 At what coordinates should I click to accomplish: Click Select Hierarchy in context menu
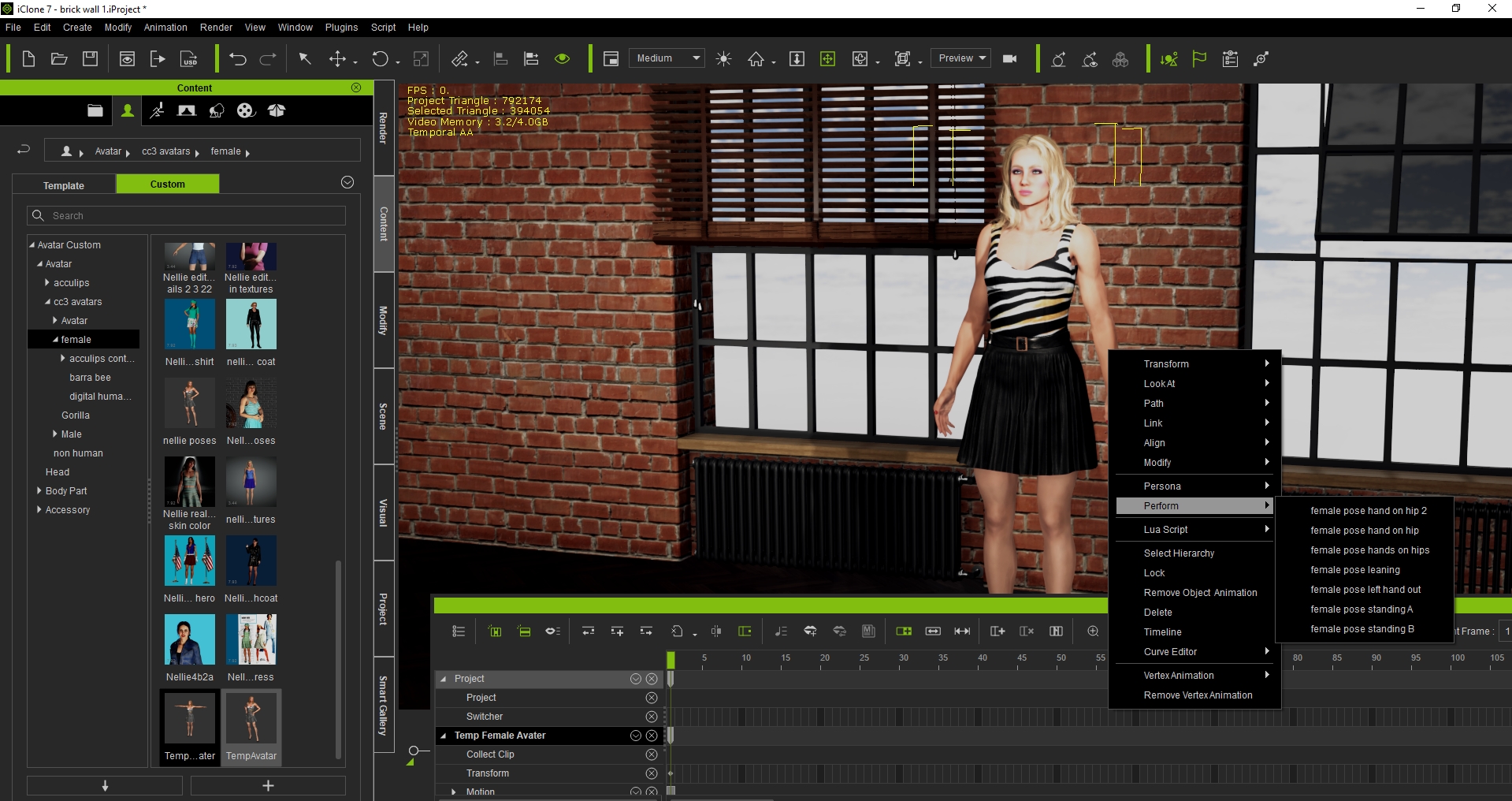click(x=1179, y=553)
